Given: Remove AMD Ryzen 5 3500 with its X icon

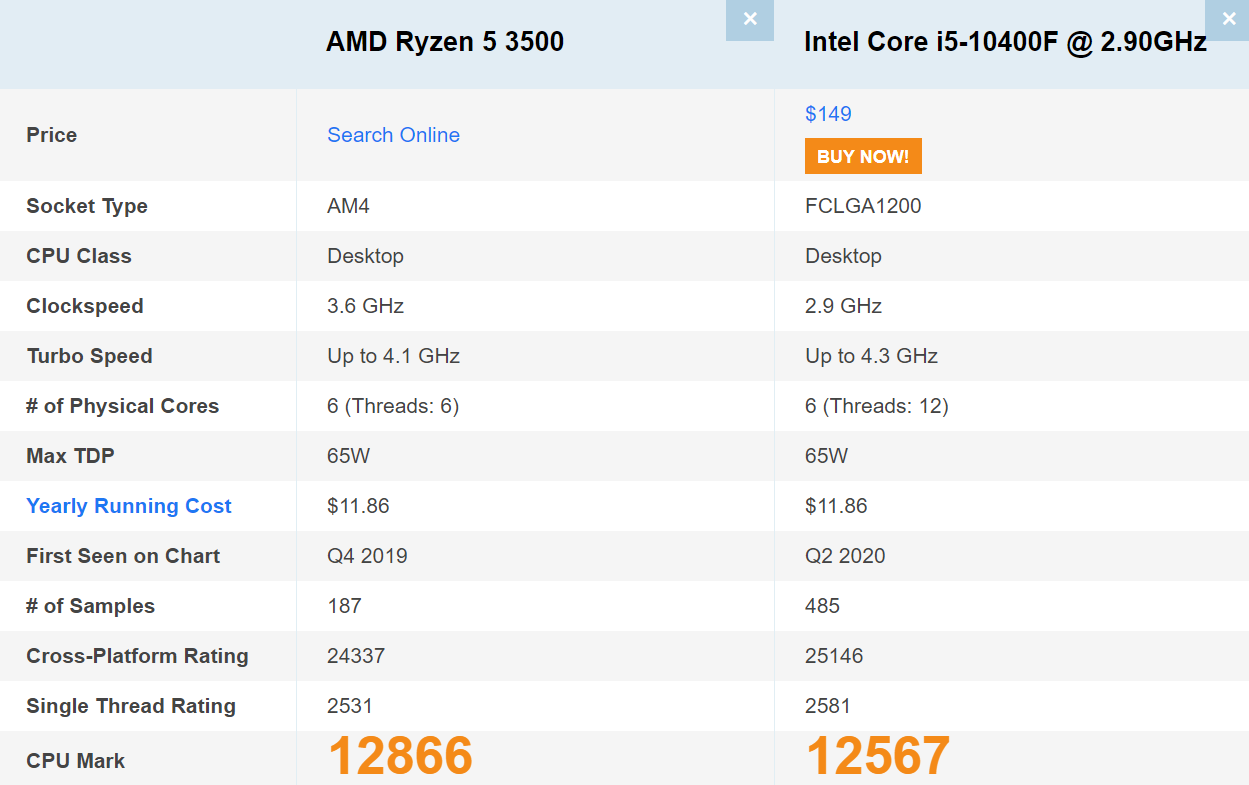Looking at the screenshot, I should [x=750, y=20].
